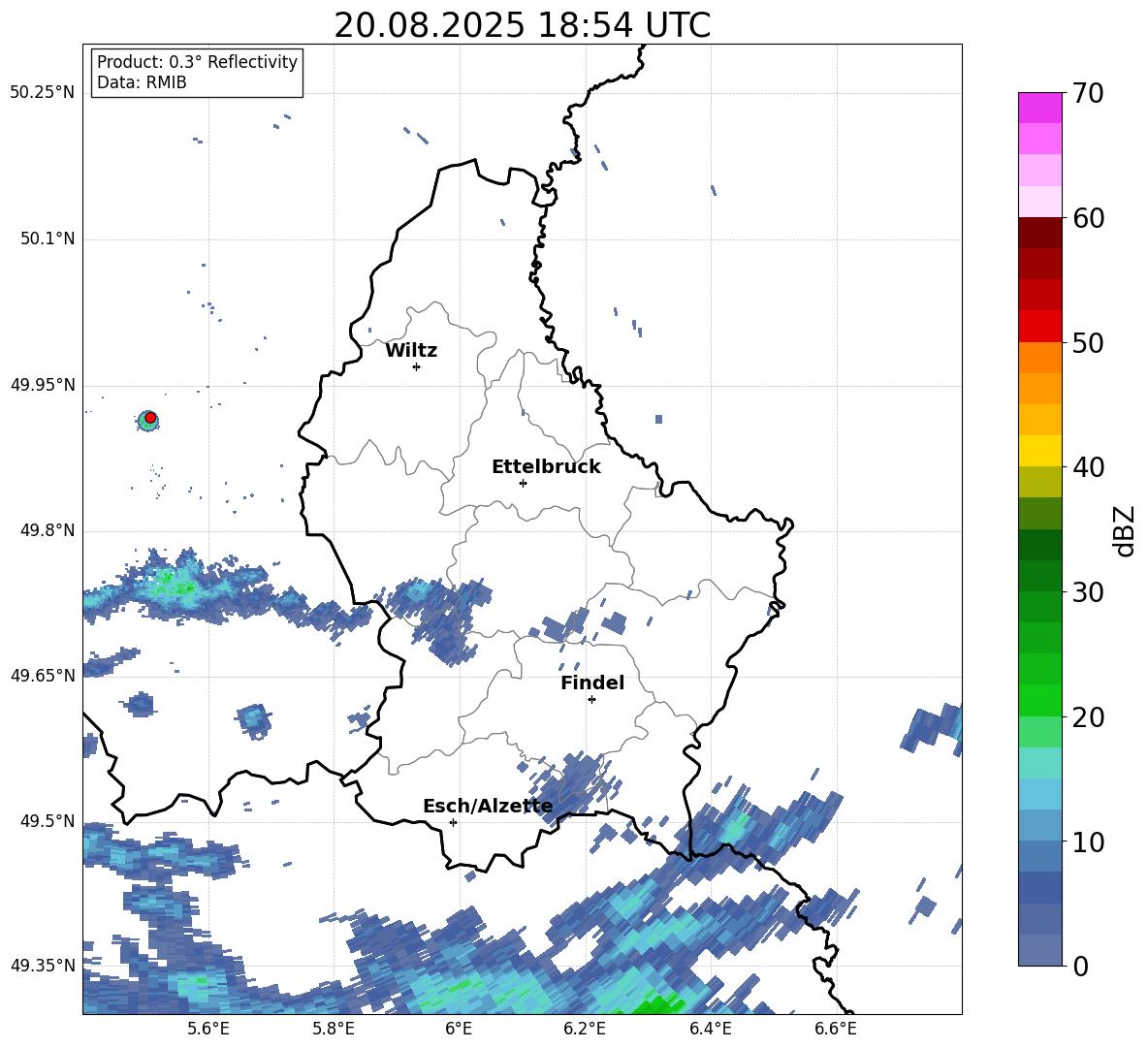Click the yellow colorbar segment above 40
1148x1048 pixels.
(1039, 451)
